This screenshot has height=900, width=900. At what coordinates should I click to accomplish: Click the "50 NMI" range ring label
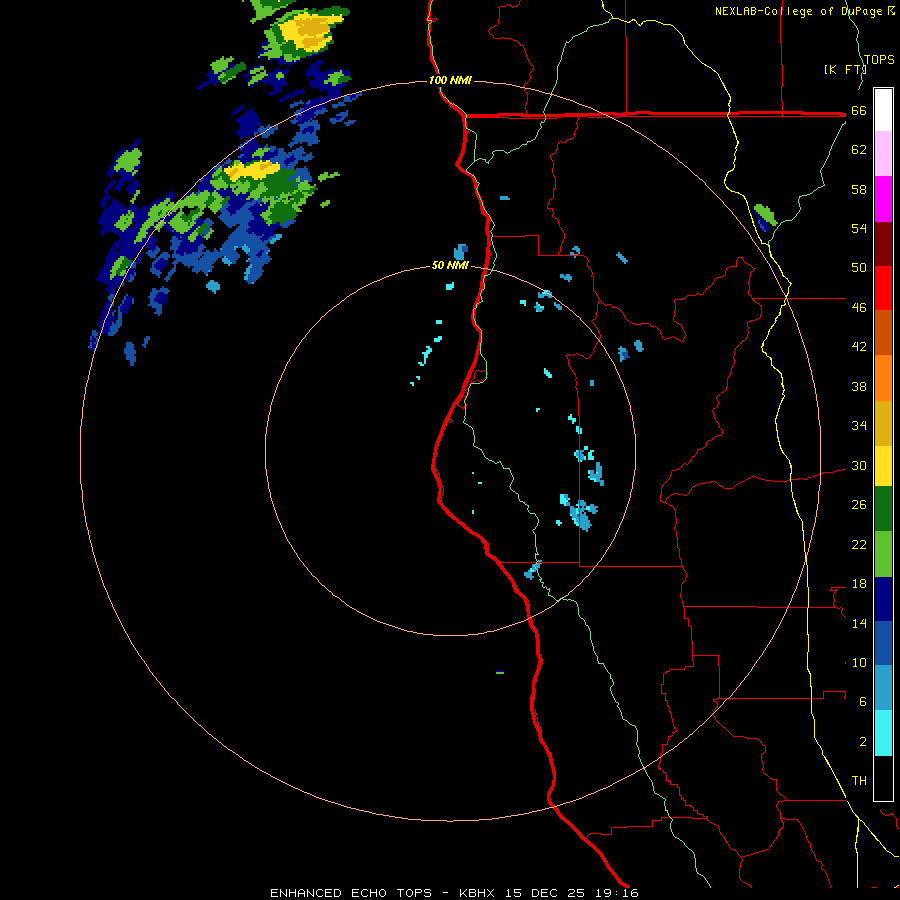point(450,266)
